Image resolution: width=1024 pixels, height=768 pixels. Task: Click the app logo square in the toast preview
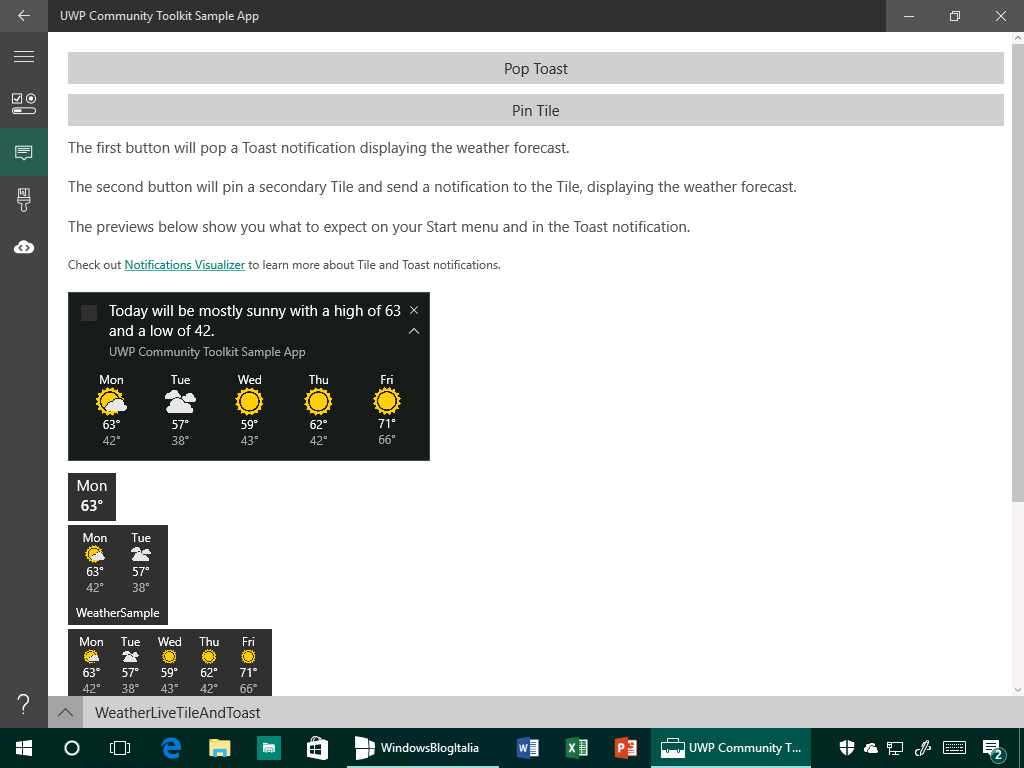[x=89, y=313]
